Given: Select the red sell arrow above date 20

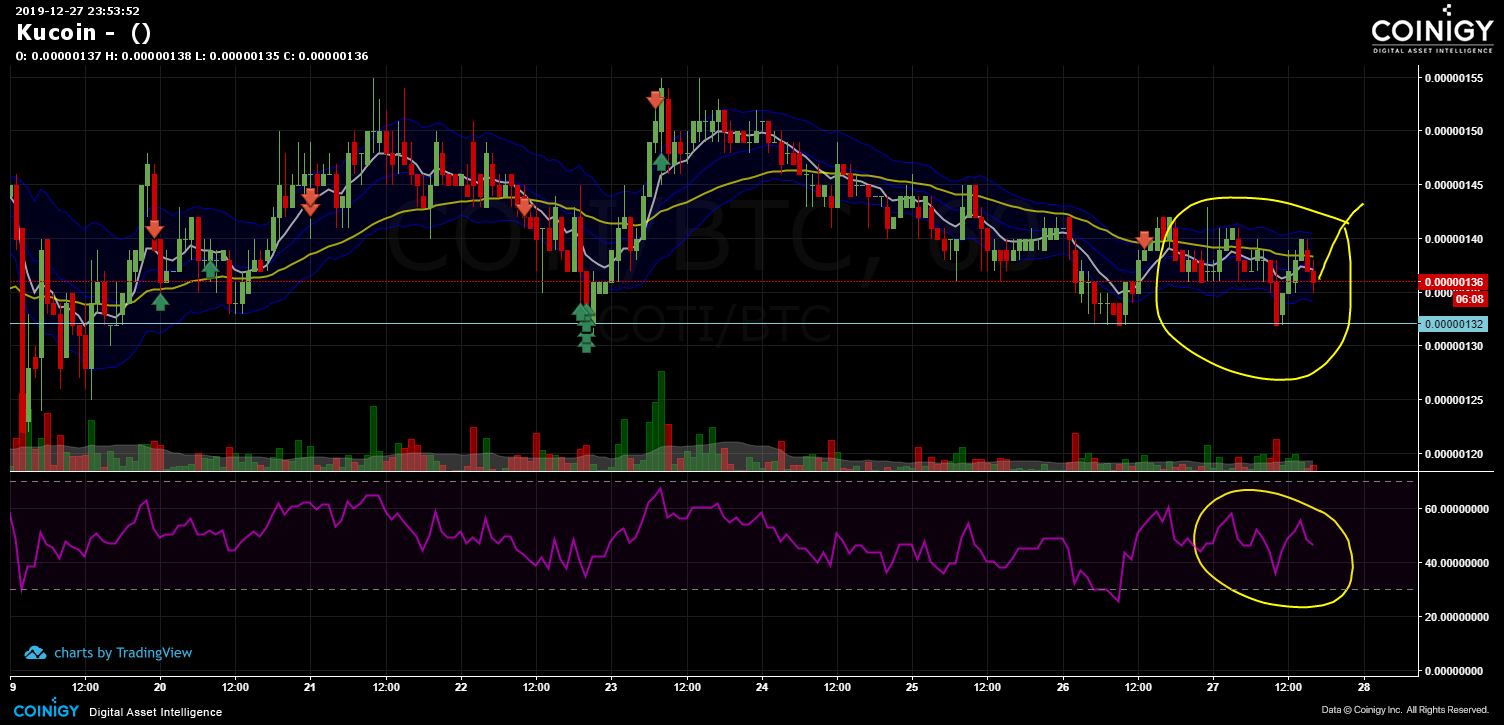Looking at the screenshot, I should [154, 229].
